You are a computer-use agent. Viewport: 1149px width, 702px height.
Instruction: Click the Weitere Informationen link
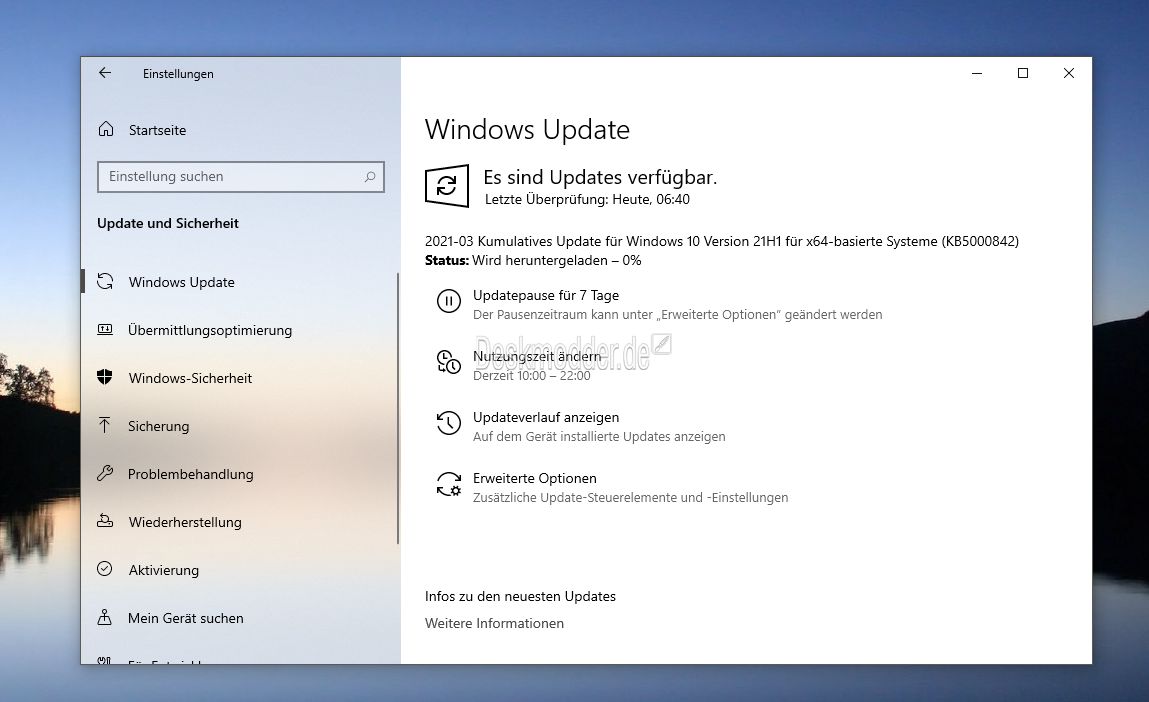pyautogui.click(x=495, y=624)
